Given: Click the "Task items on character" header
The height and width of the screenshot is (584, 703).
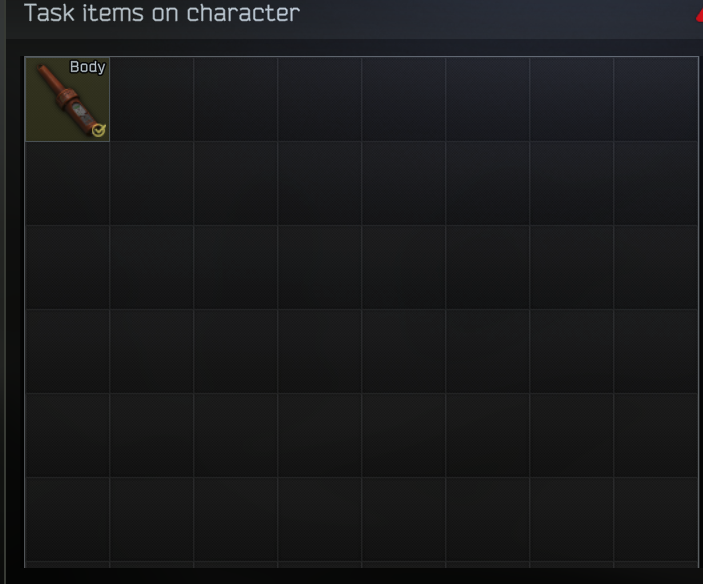Looking at the screenshot, I should click(x=162, y=13).
